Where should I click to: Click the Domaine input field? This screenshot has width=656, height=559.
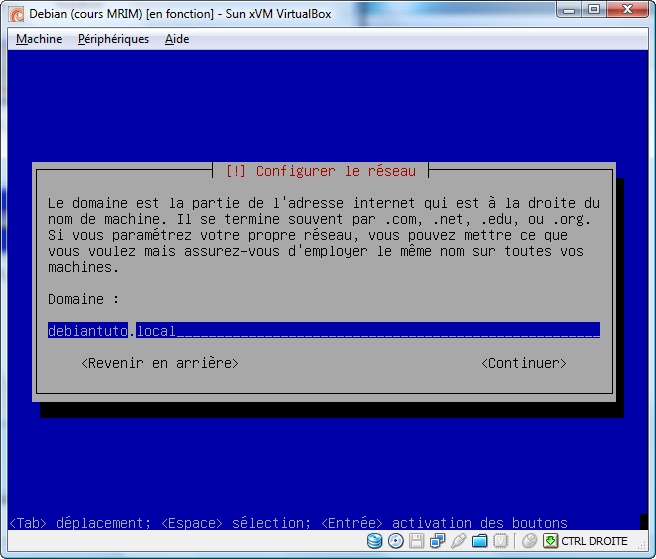tap(324, 331)
